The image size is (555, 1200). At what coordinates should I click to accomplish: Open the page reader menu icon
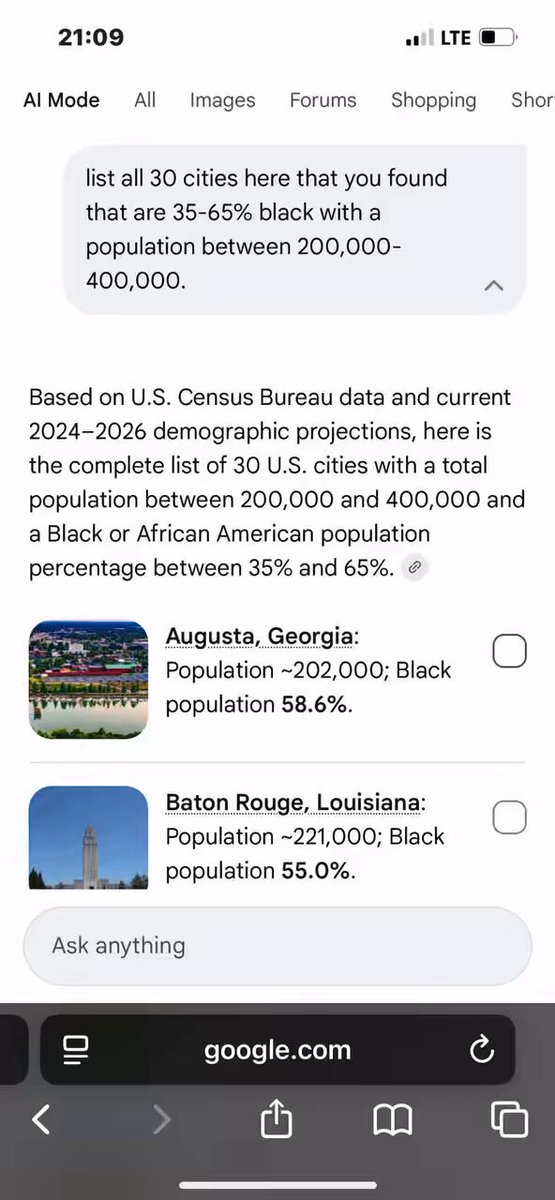75,1050
